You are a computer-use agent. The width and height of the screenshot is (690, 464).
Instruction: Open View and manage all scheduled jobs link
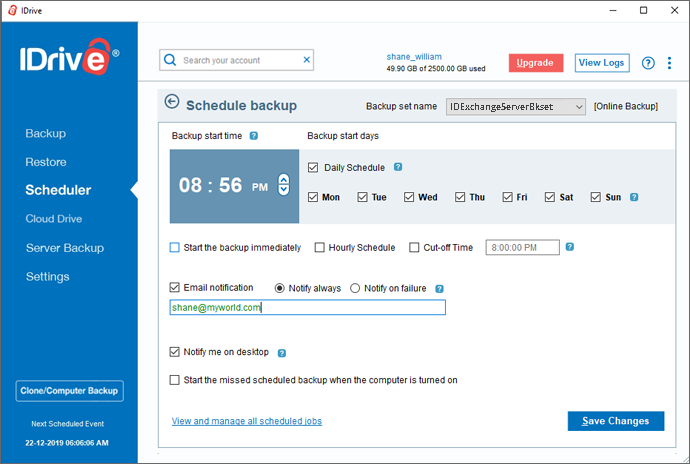tap(246, 421)
